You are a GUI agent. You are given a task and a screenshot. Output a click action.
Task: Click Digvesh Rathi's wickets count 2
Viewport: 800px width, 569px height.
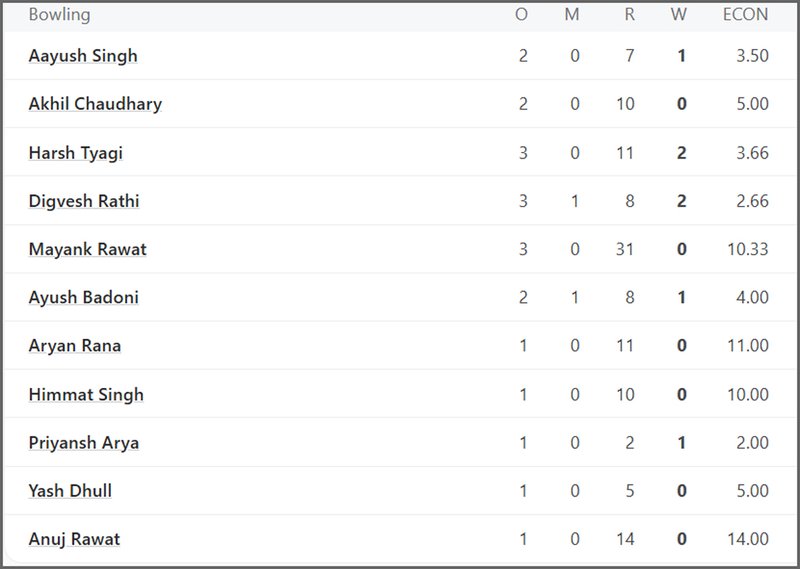pos(681,201)
